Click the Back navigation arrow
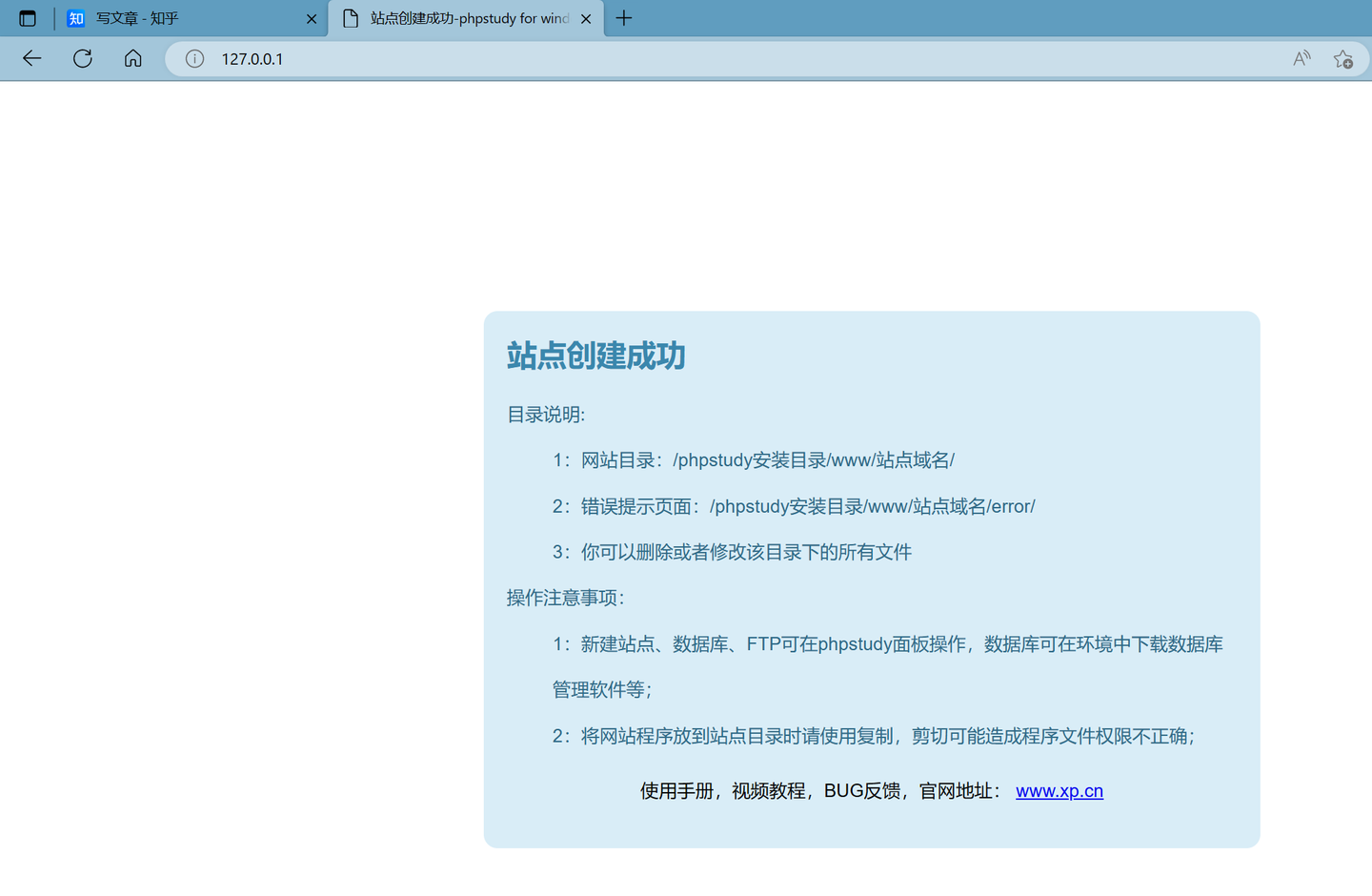This screenshot has width=1372, height=896. (31, 58)
